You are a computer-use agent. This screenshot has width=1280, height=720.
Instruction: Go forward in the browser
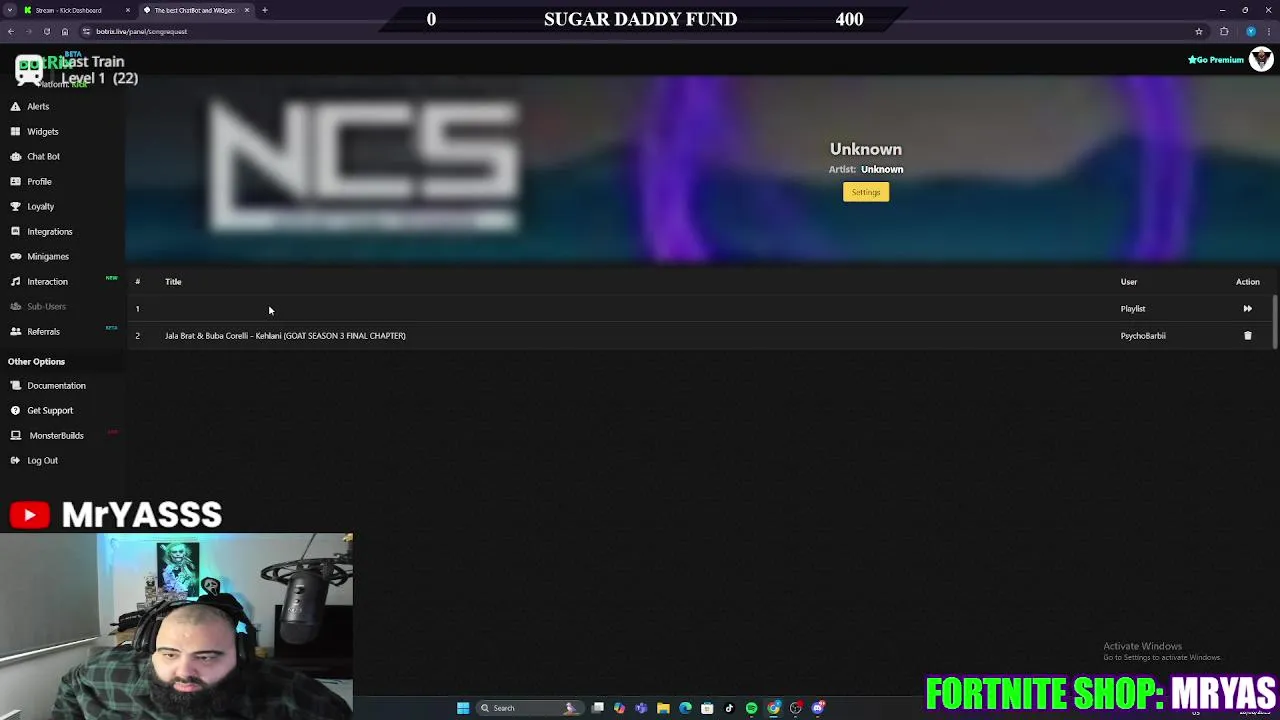(28, 32)
